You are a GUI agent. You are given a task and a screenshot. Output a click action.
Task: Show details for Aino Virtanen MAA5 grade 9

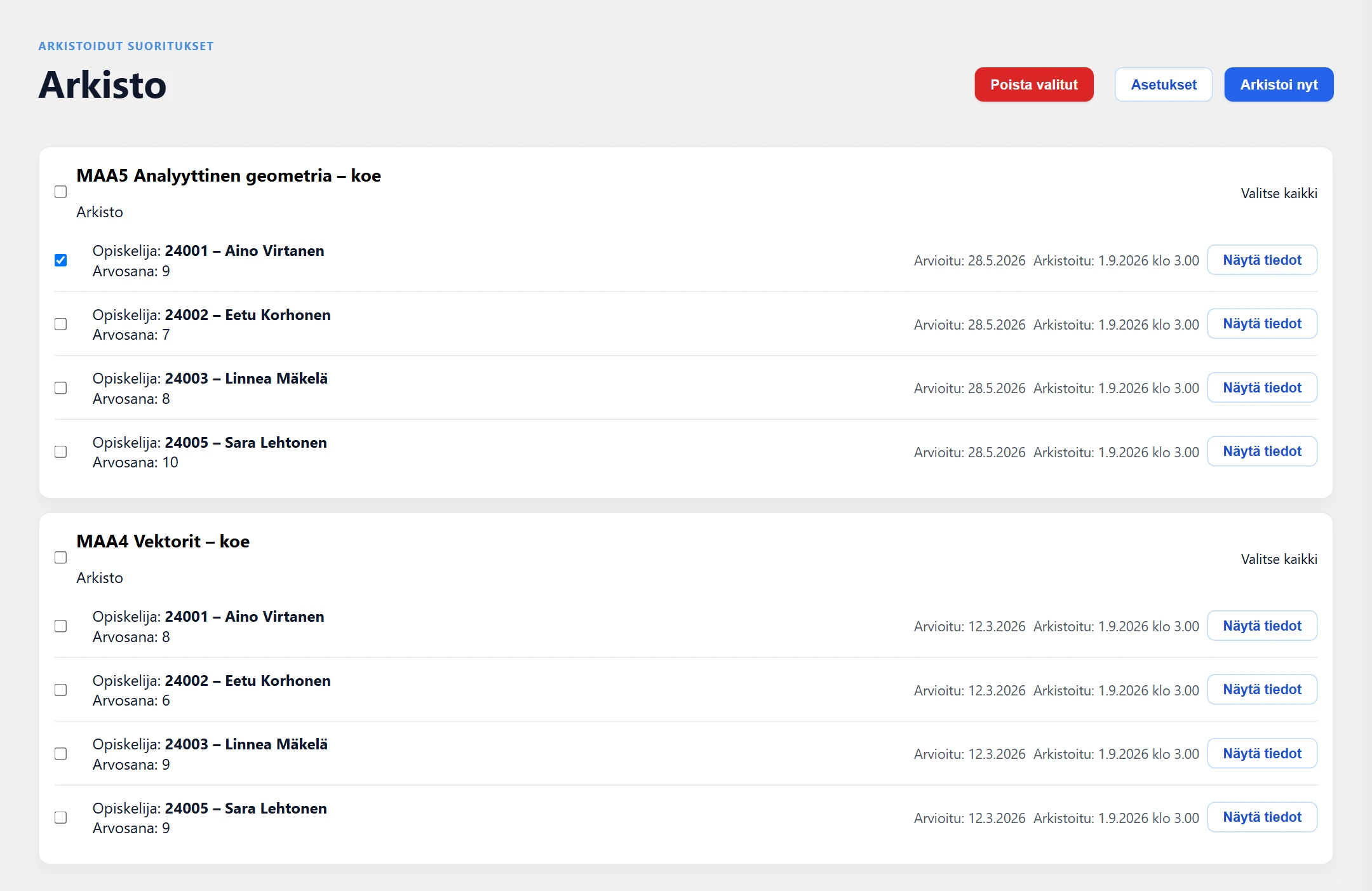coord(1262,260)
